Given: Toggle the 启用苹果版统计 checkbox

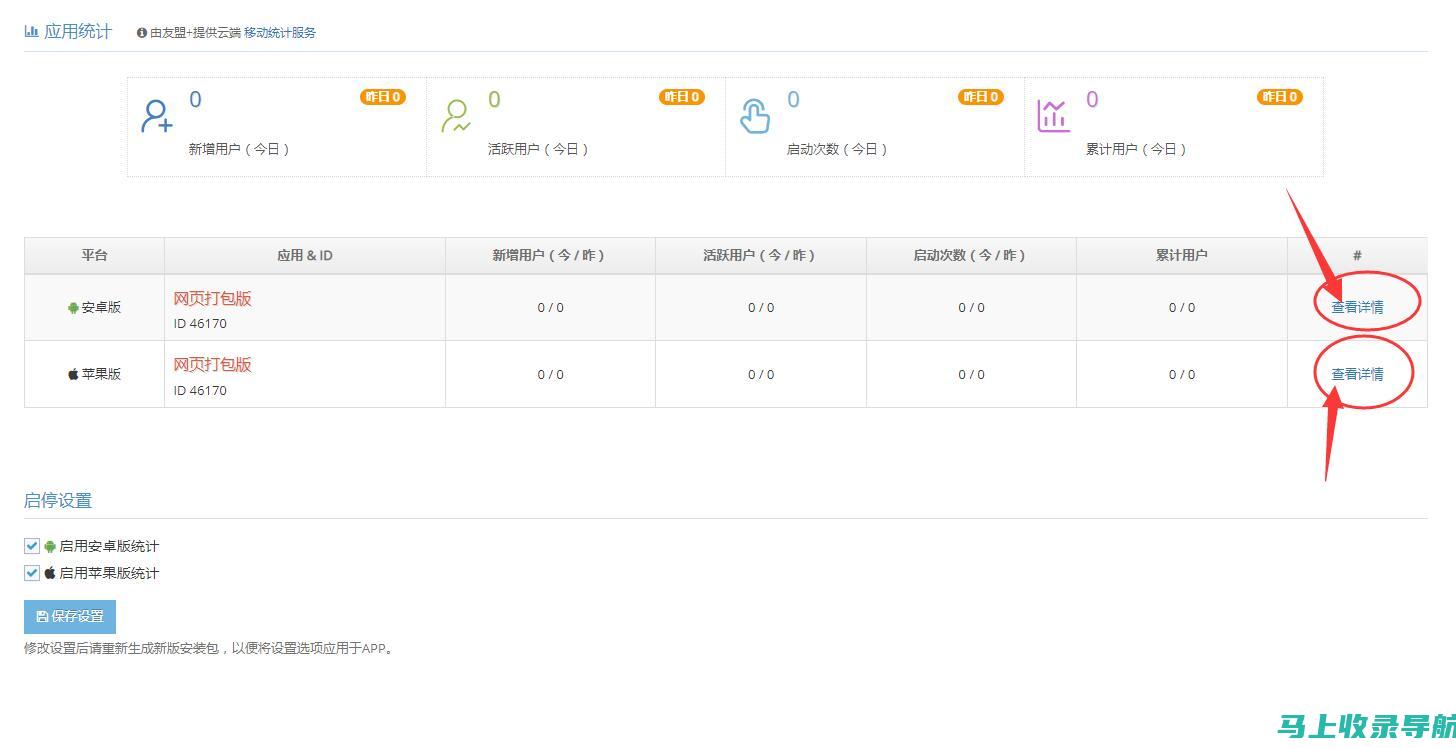Looking at the screenshot, I should tap(32, 573).
